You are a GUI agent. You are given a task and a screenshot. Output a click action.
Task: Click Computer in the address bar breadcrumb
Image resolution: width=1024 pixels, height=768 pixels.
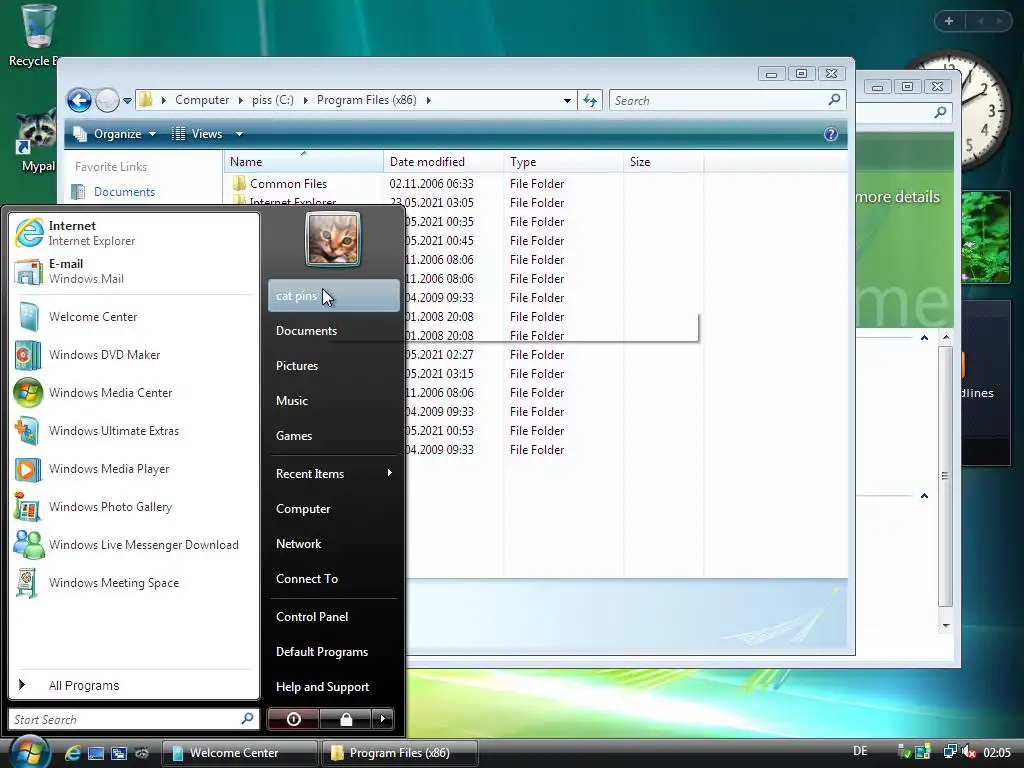pyautogui.click(x=202, y=100)
